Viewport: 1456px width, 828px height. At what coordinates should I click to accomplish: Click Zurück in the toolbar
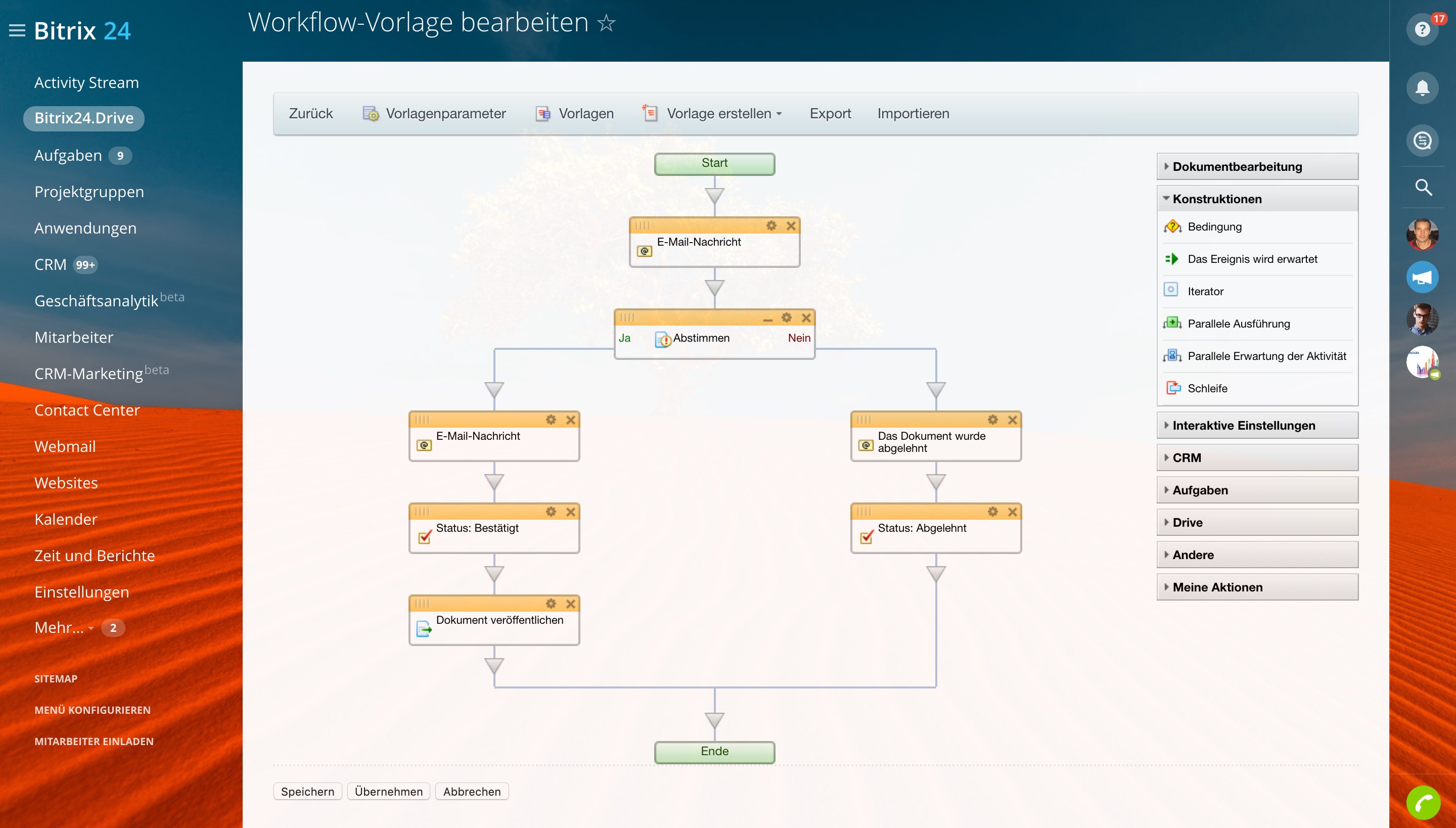(310, 113)
